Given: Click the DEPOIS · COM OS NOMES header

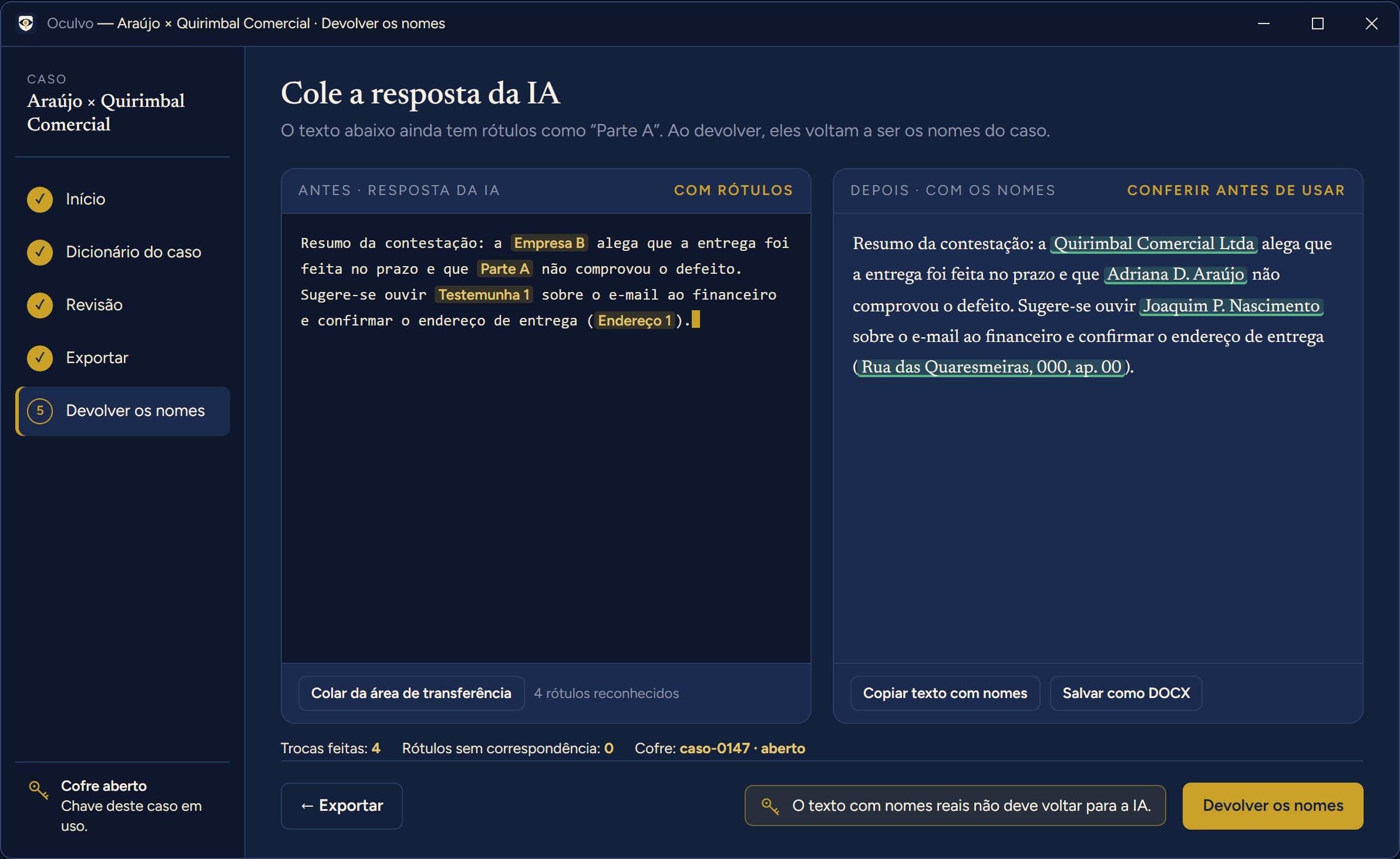Looking at the screenshot, I should [x=953, y=190].
